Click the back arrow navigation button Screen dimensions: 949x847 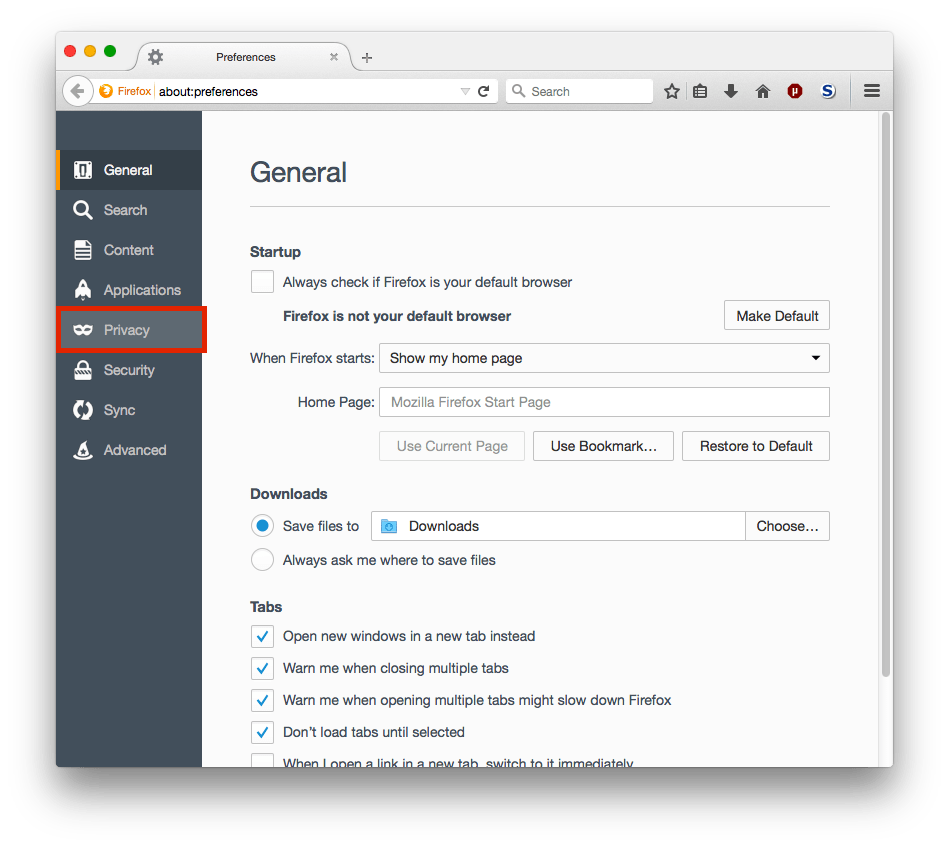point(77,91)
